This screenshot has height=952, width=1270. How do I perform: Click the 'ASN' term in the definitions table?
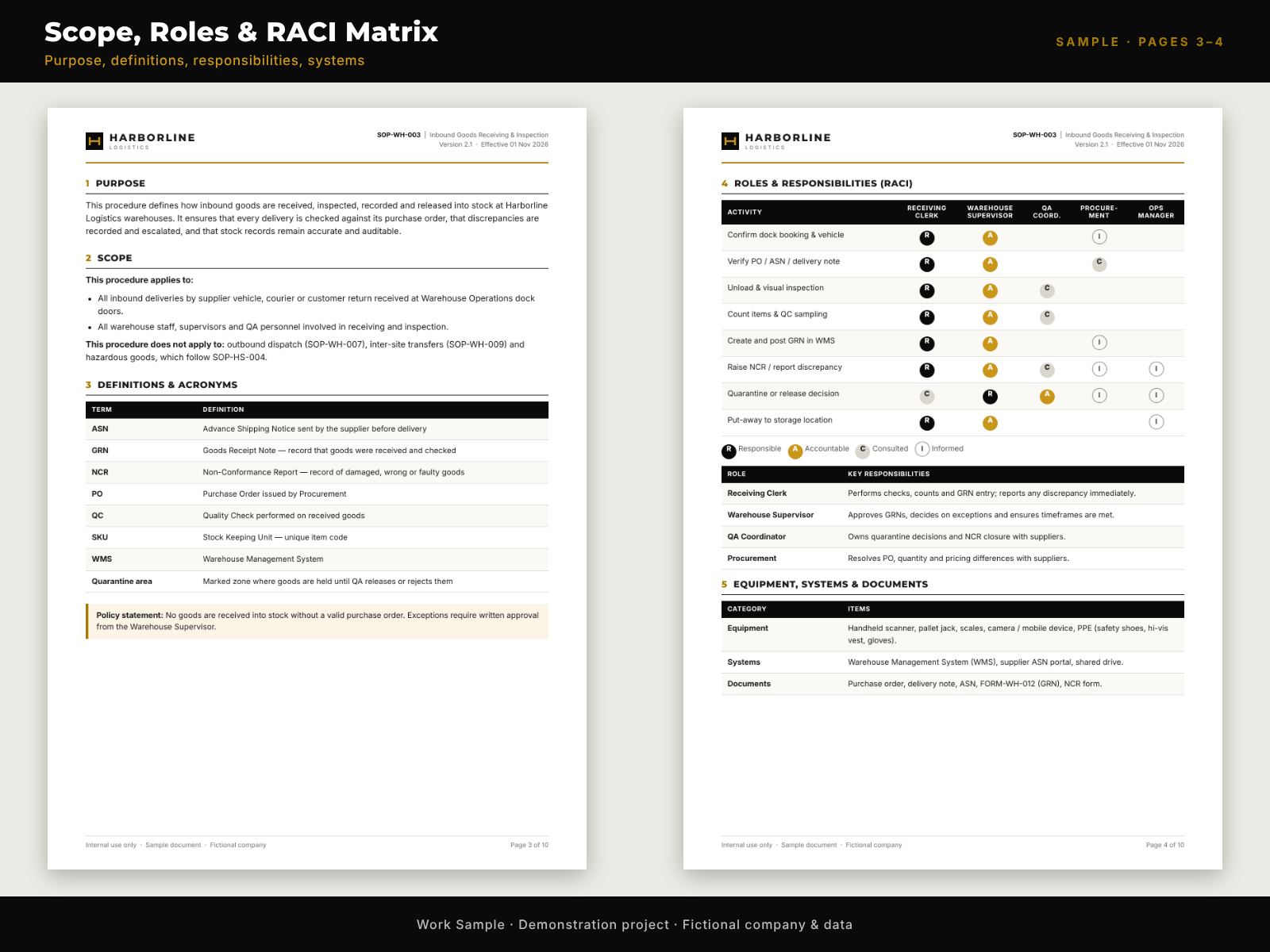[x=100, y=428]
